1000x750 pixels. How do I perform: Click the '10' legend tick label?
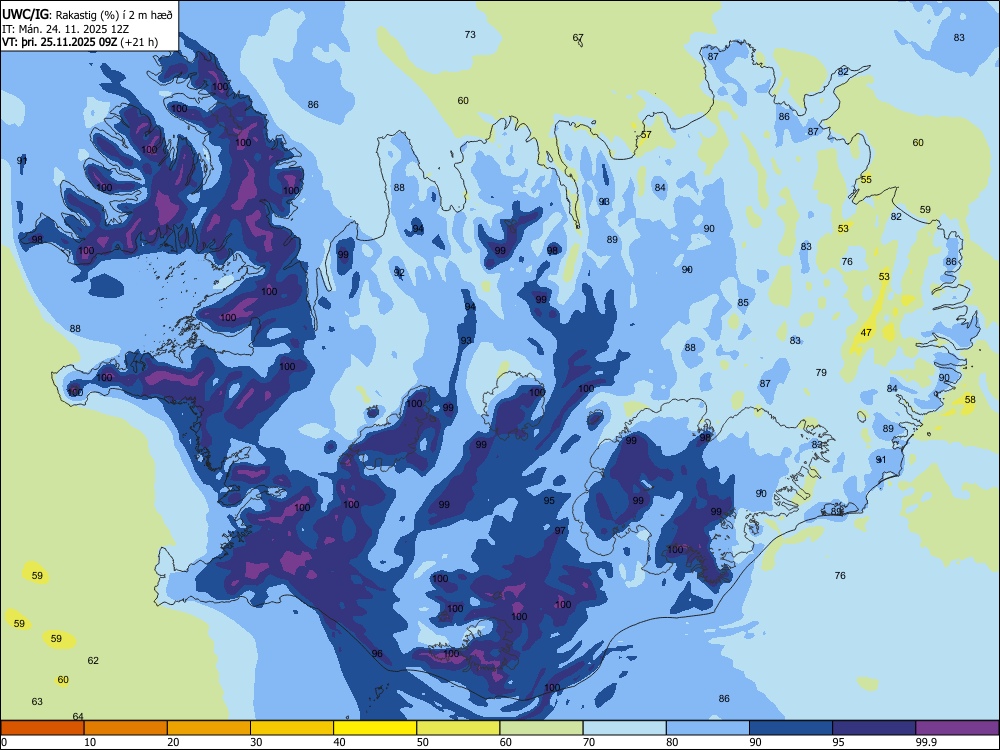[x=90, y=742]
